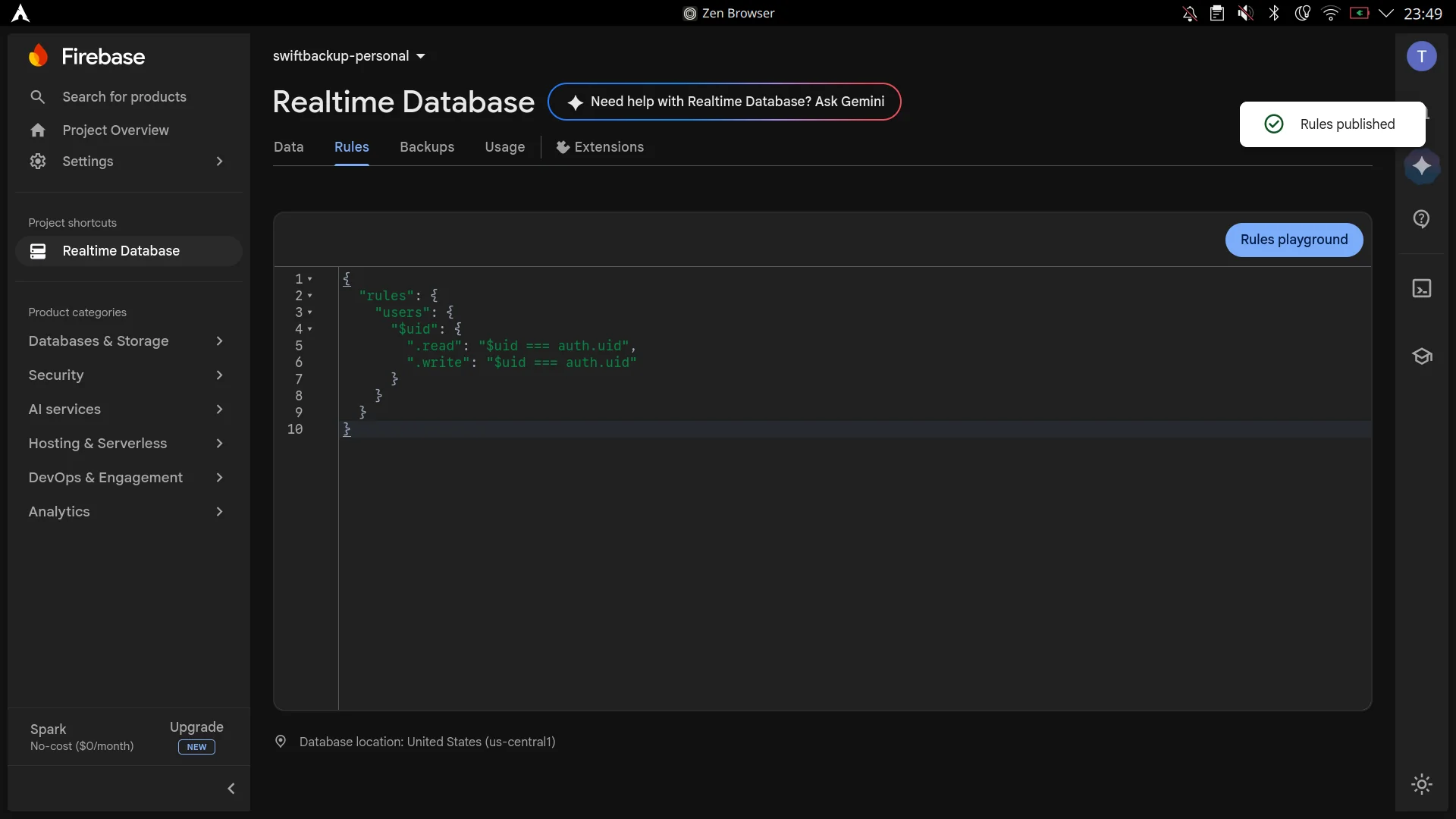Viewport: 1456px width, 819px height.
Task: Click the Firebase flame logo
Action: 38,56
